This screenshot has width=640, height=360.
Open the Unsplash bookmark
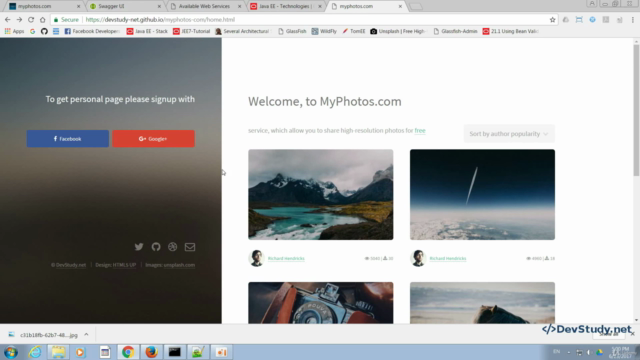[398, 31]
